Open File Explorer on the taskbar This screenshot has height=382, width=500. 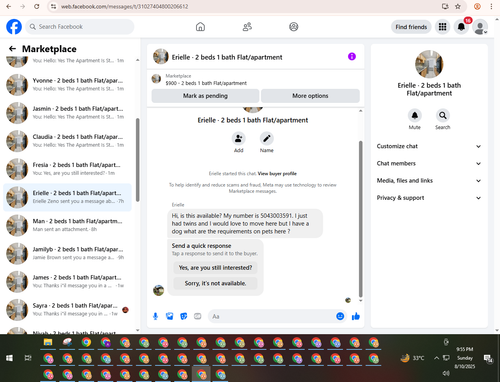coord(48,342)
